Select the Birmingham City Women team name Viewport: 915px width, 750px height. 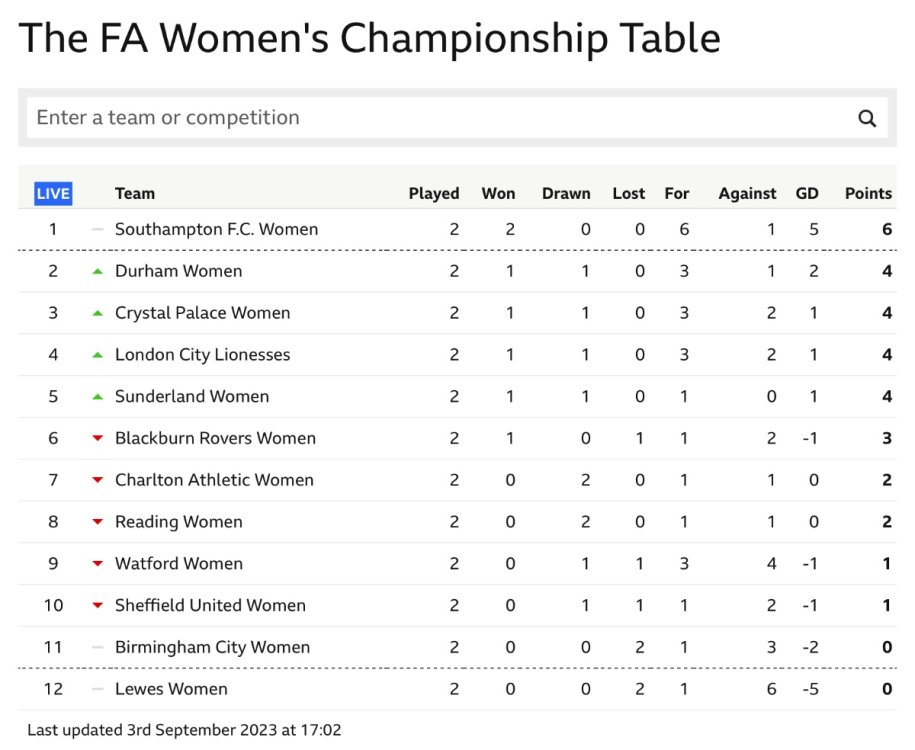212,647
